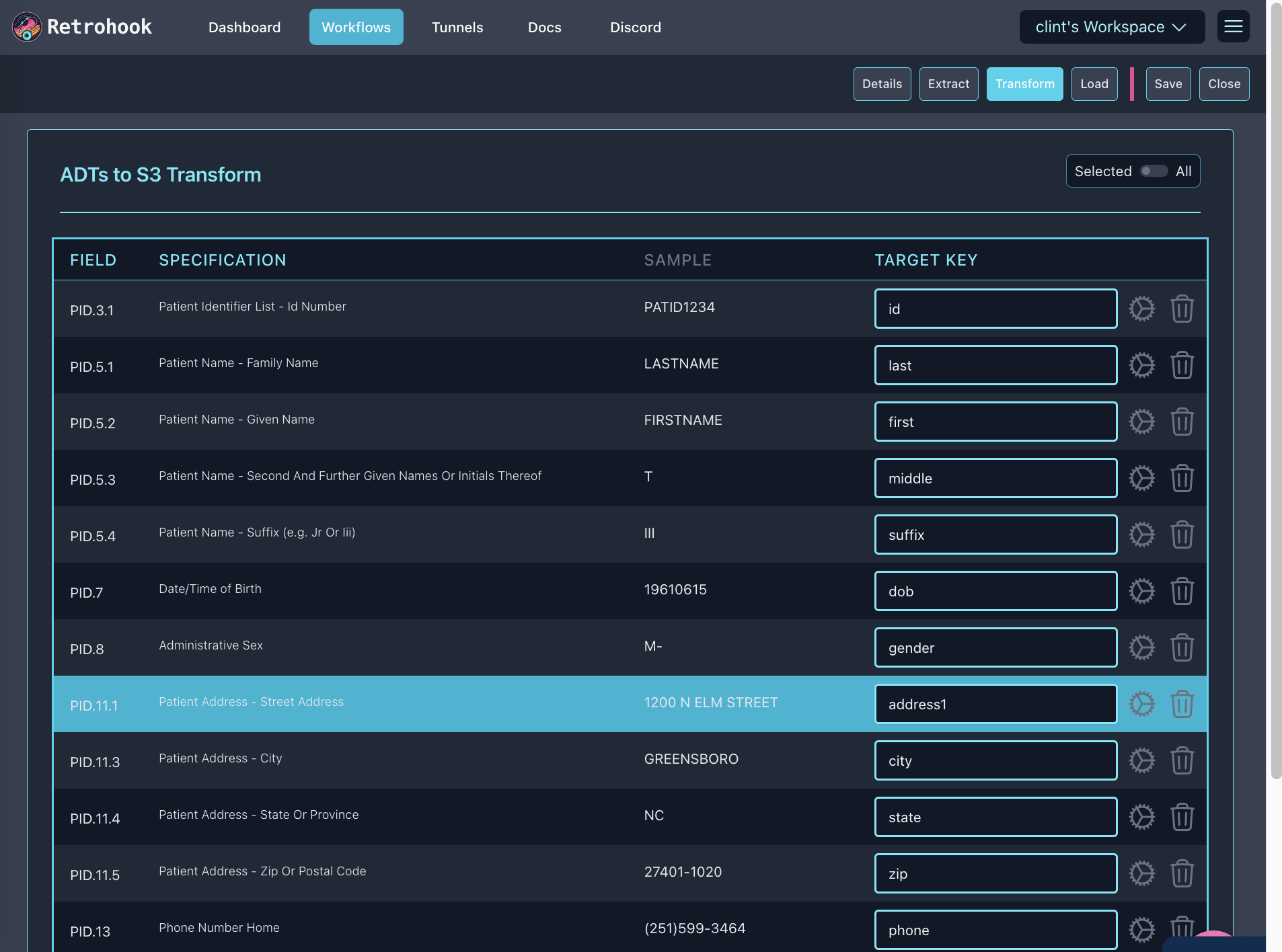Delete the PID.5.4 suffix mapping
Screen dimensions: 1282x952
pos(1182,534)
